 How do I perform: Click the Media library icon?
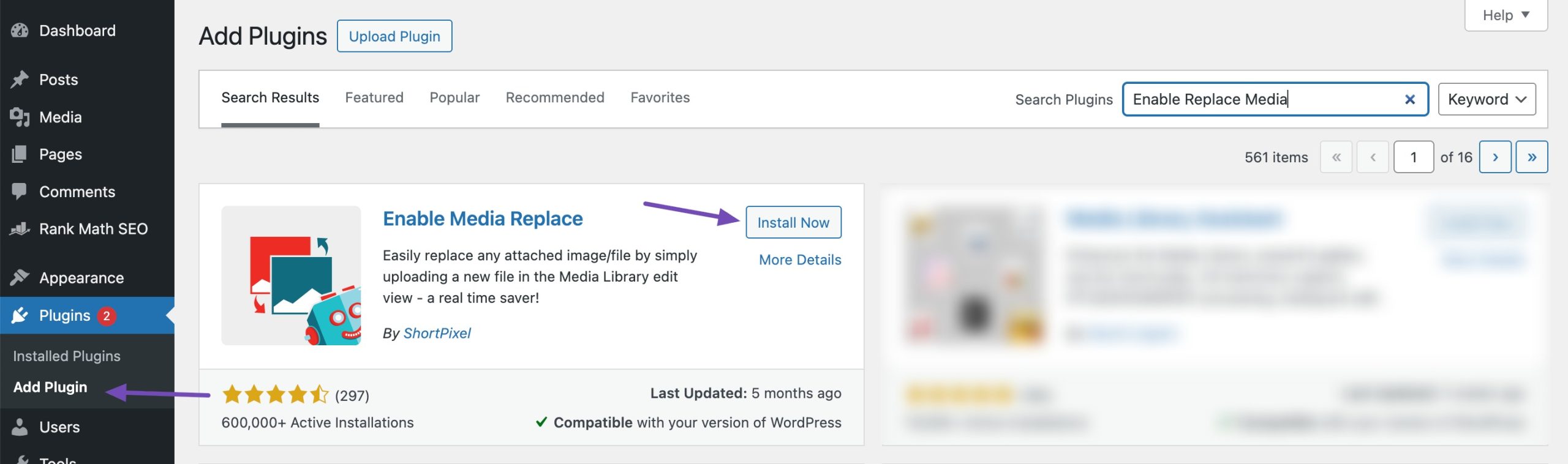tap(20, 117)
